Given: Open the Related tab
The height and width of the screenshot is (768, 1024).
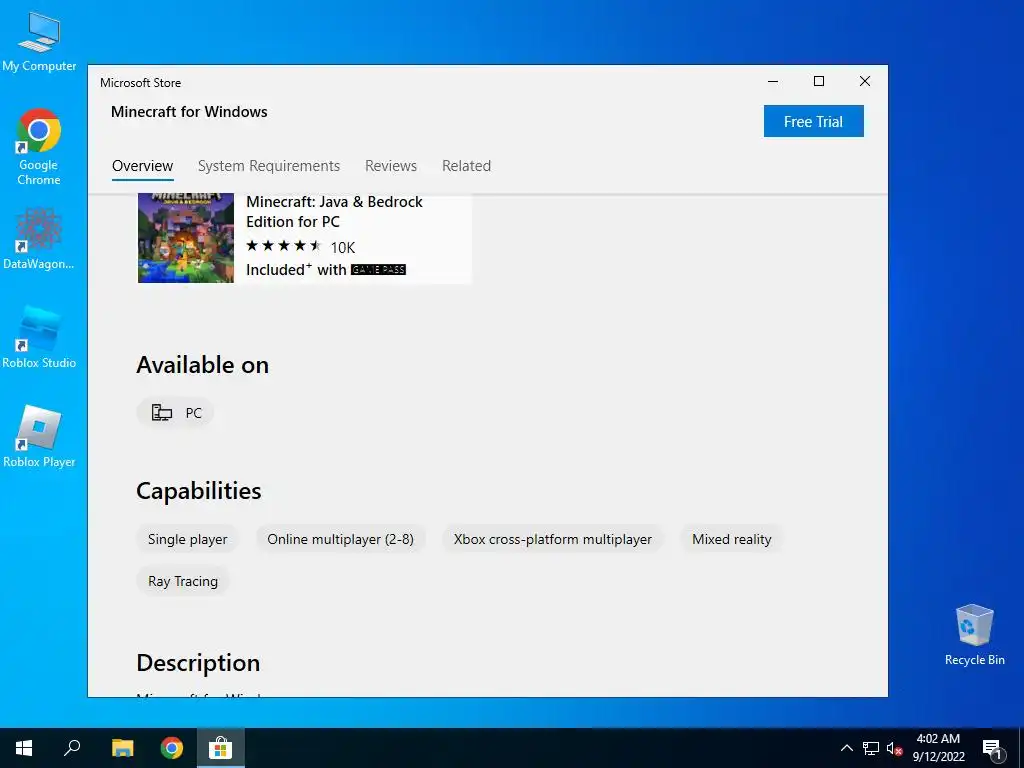Looking at the screenshot, I should click(x=466, y=166).
